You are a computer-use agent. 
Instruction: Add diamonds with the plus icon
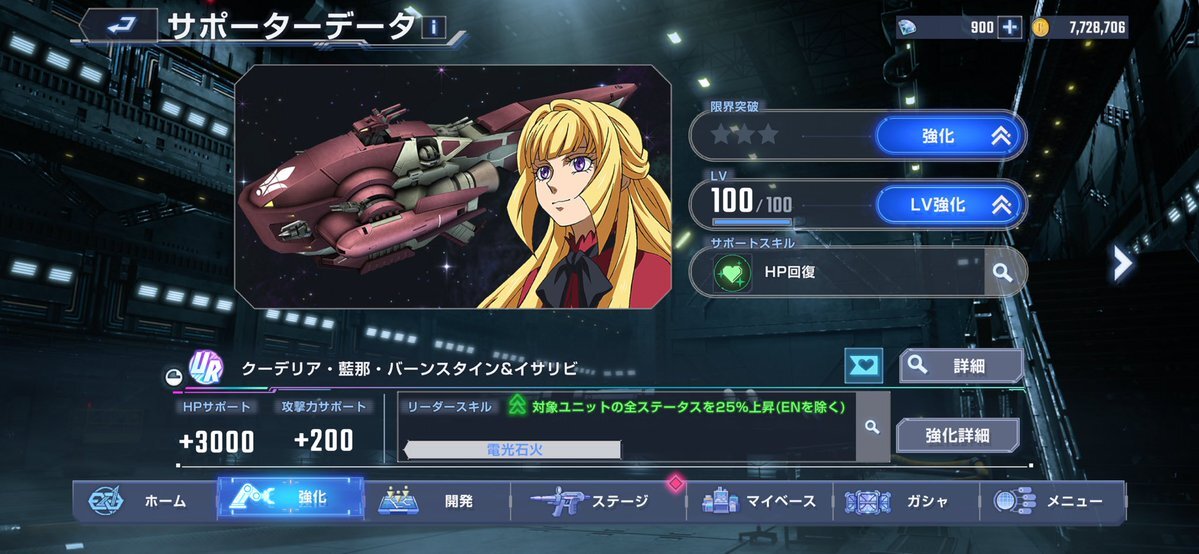click(1009, 28)
